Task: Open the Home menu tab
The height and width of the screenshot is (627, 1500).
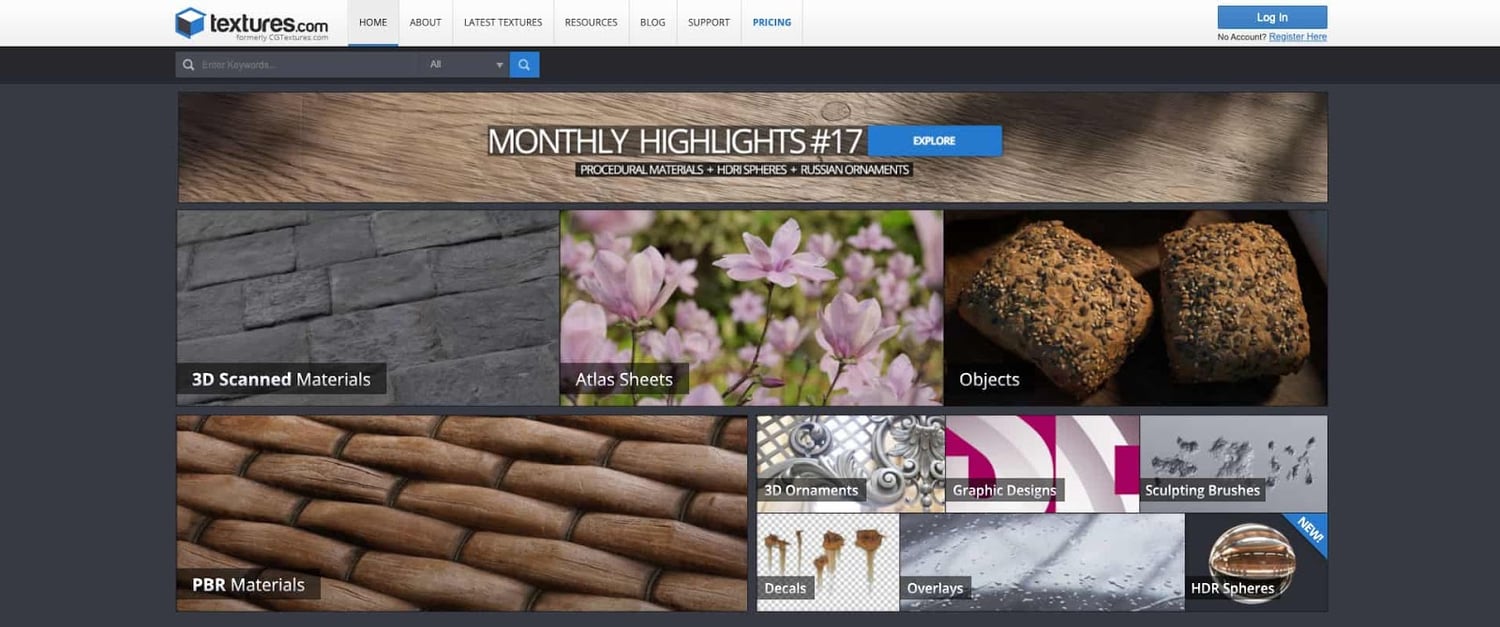Action: (373, 23)
